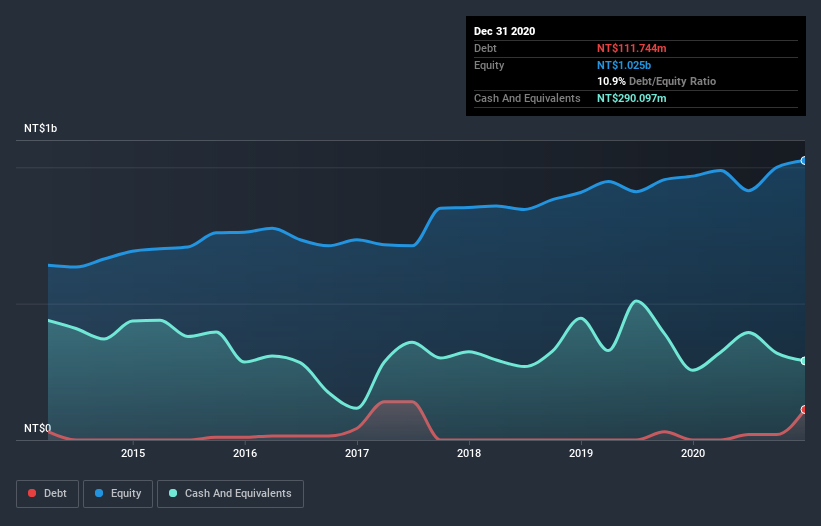821x526 pixels.
Task: Click the NT$0 y-axis label
Action: [38, 428]
